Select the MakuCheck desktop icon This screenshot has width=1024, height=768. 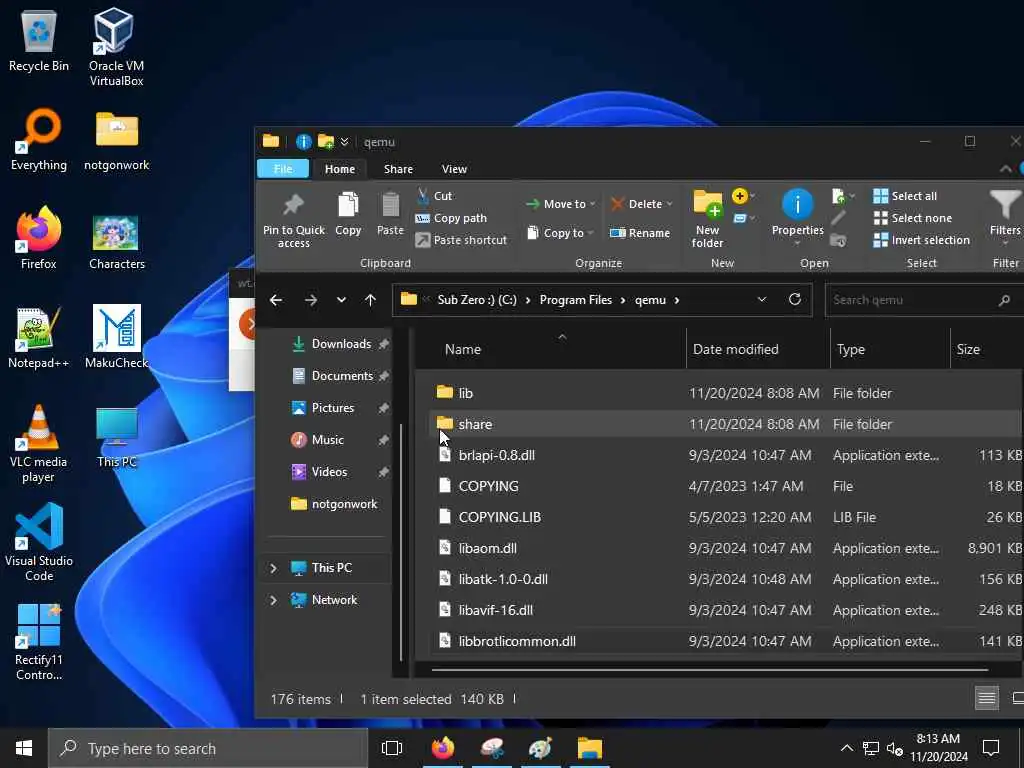point(116,336)
